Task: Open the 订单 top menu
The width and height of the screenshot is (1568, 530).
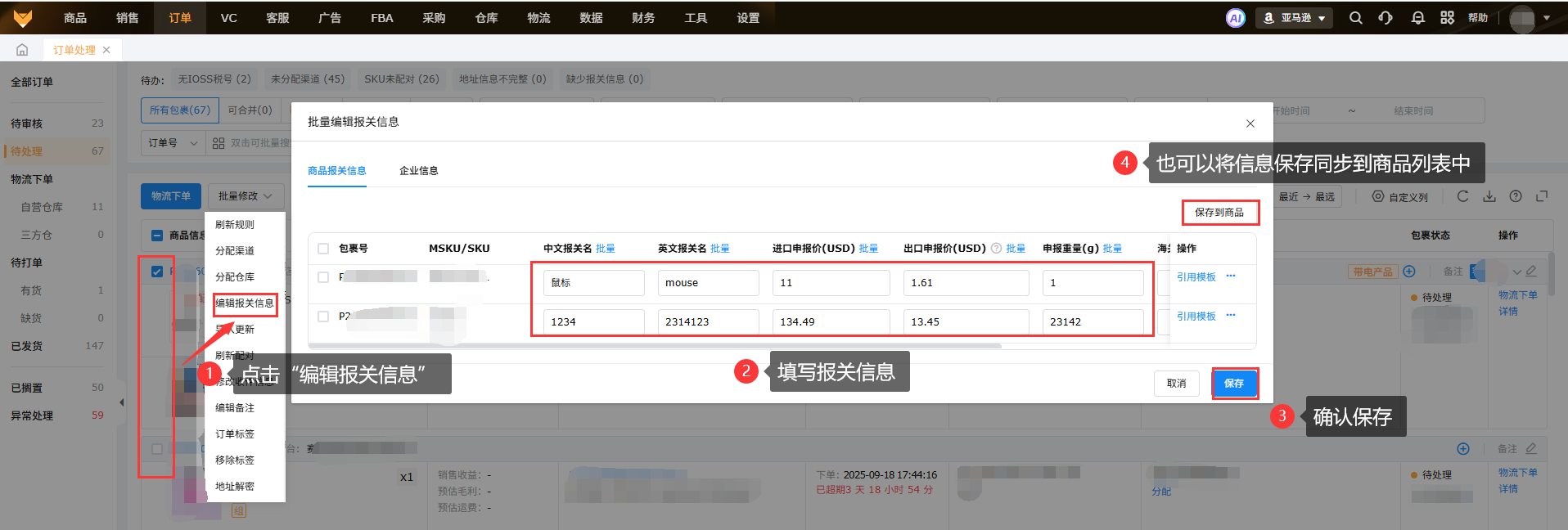Action: [x=180, y=18]
